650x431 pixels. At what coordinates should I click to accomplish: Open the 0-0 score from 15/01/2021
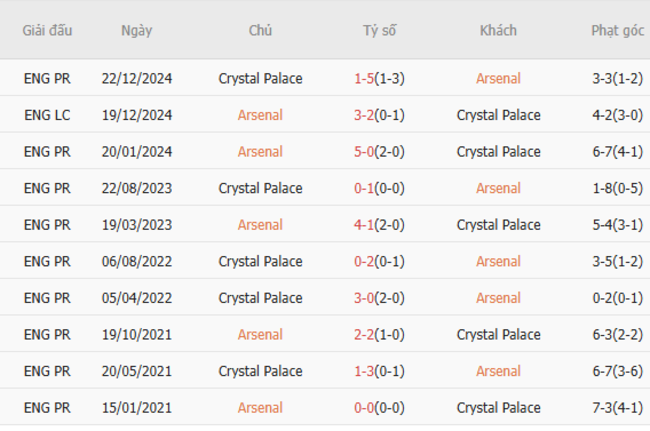tap(365, 408)
